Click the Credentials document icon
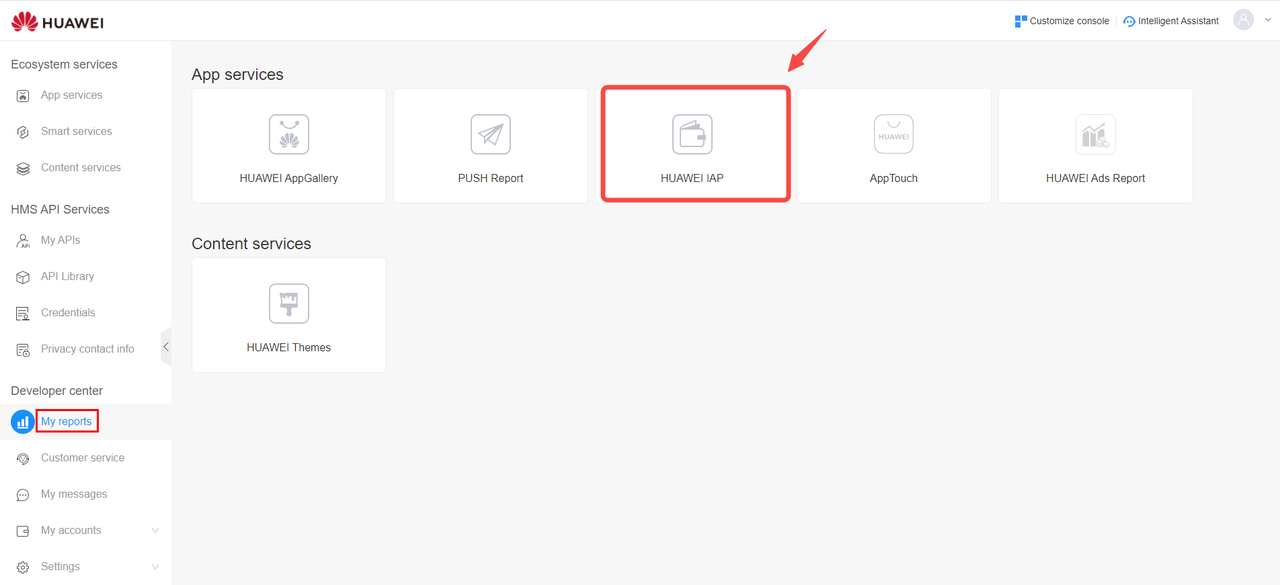 [x=23, y=313]
